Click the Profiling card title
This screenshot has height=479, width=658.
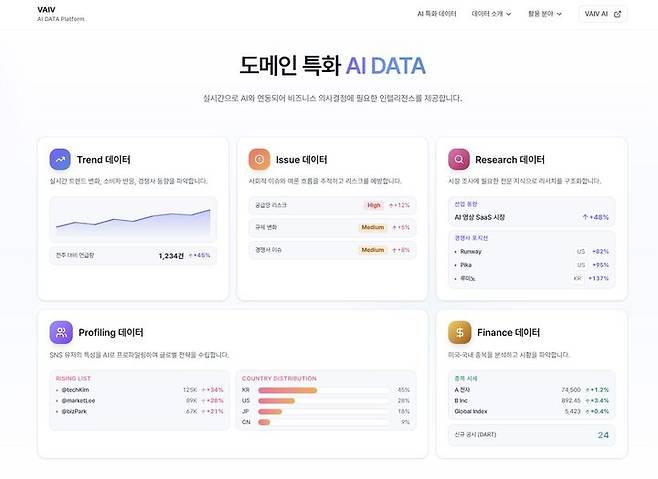(111, 332)
